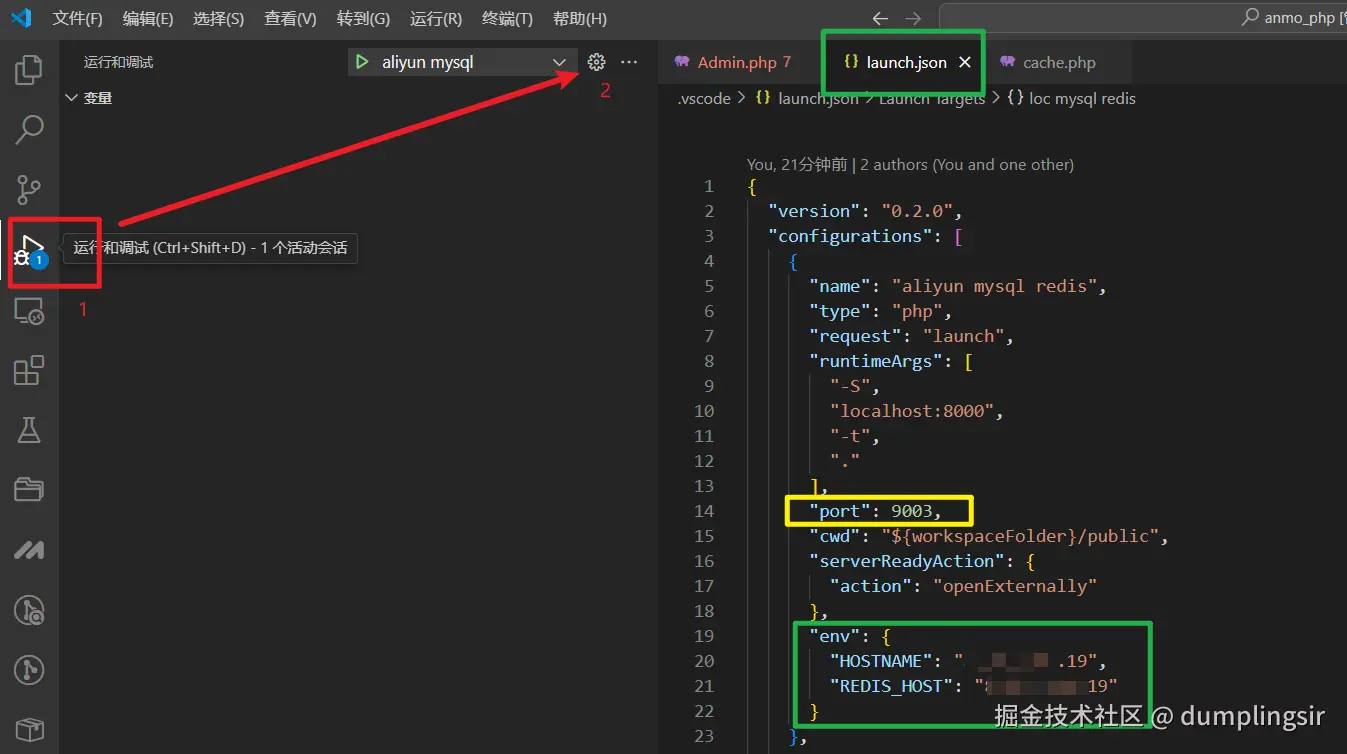Open the aliyun mysql configuration dropdown
The width and height of the screenshot is (1347, 754).
pos(462,62)
